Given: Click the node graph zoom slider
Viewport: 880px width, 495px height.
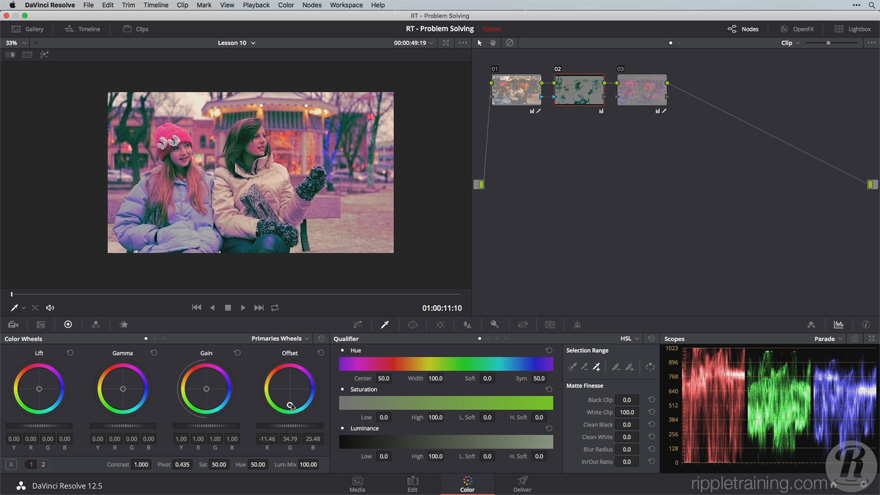Looking at the screenshot, I should (827, 43).
